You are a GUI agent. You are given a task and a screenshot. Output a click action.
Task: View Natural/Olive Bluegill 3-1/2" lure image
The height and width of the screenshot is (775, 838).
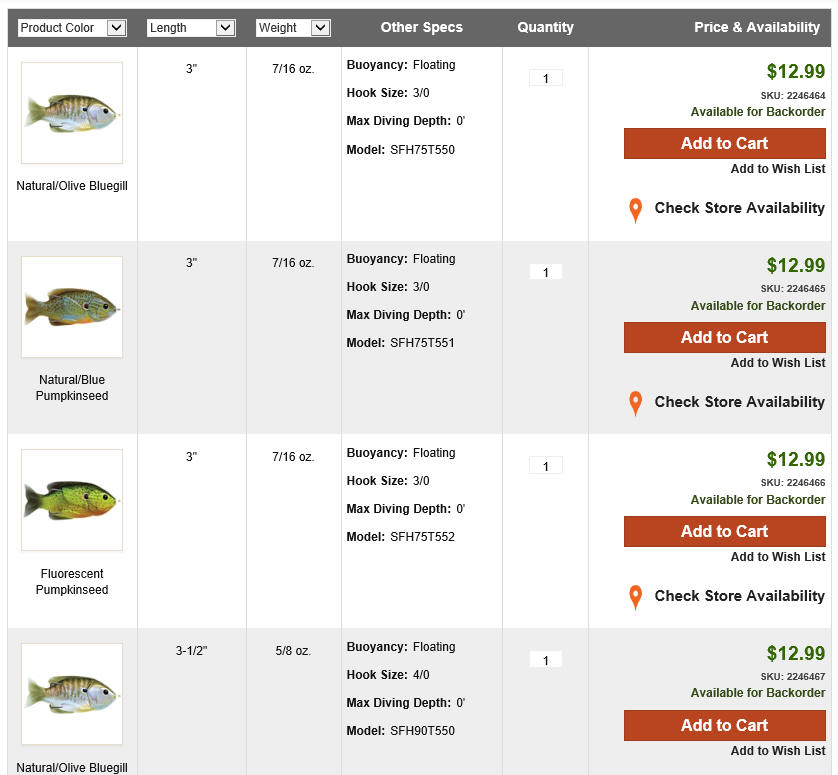pos(72,694)
